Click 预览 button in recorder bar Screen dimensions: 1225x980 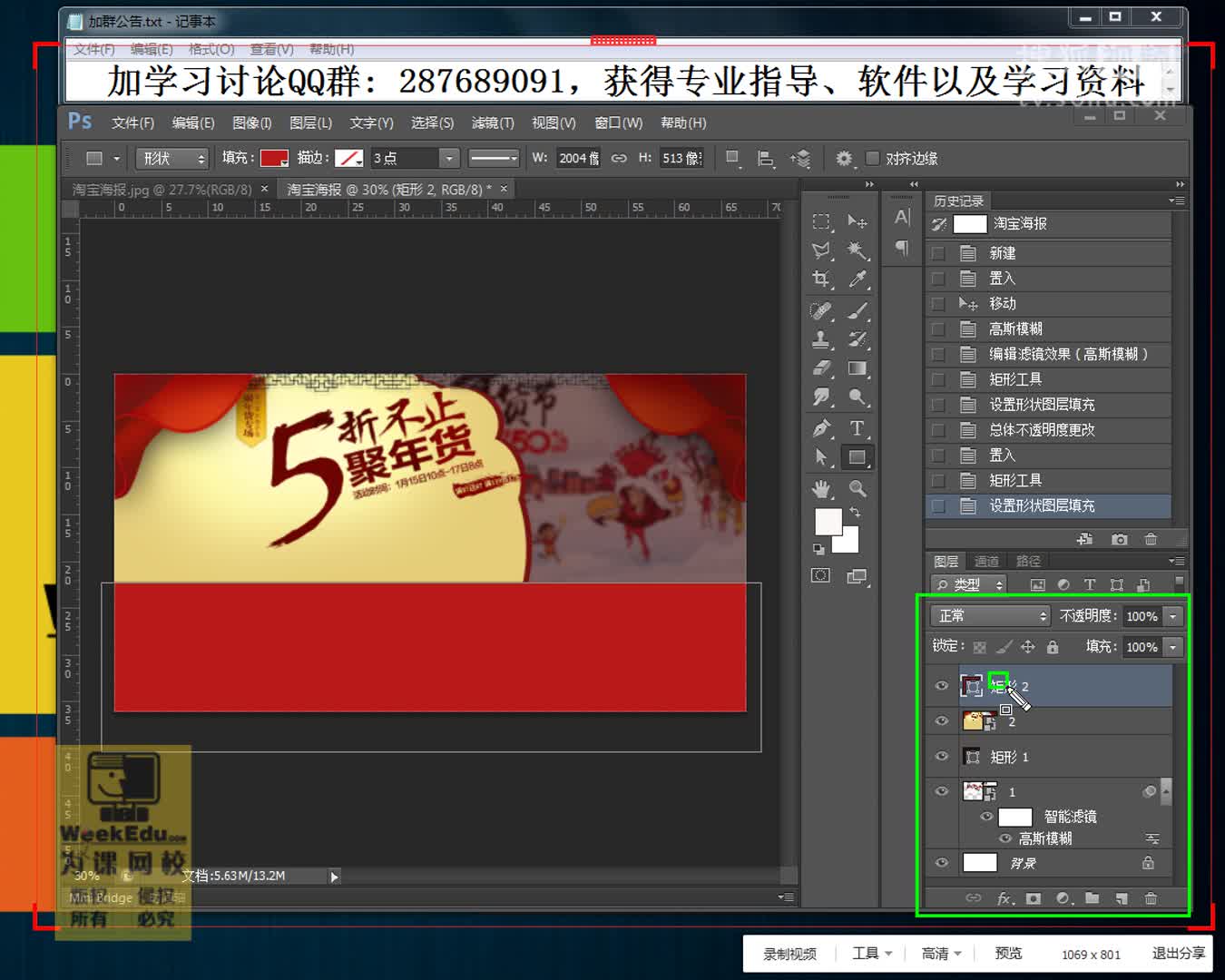(x=1008, y=954)
